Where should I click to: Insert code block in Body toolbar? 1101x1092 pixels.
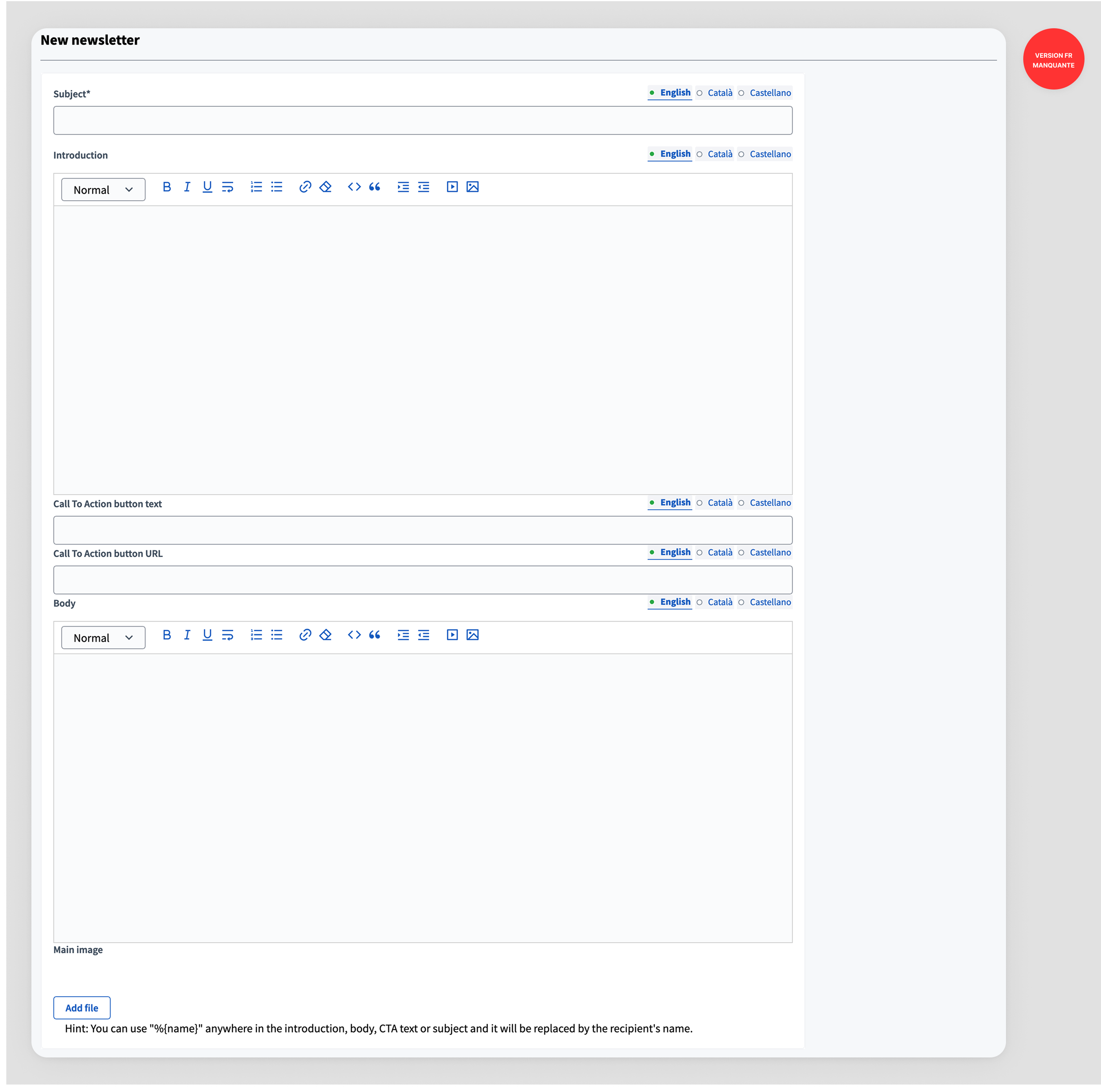pyautogui.click(x=355, y=635)
